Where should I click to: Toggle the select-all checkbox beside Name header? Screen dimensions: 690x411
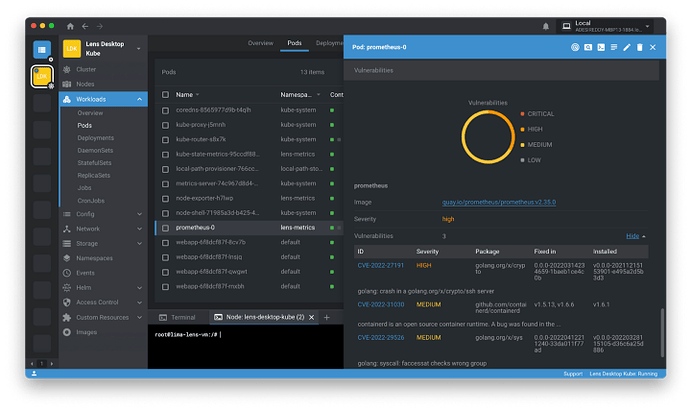(166, 95)
